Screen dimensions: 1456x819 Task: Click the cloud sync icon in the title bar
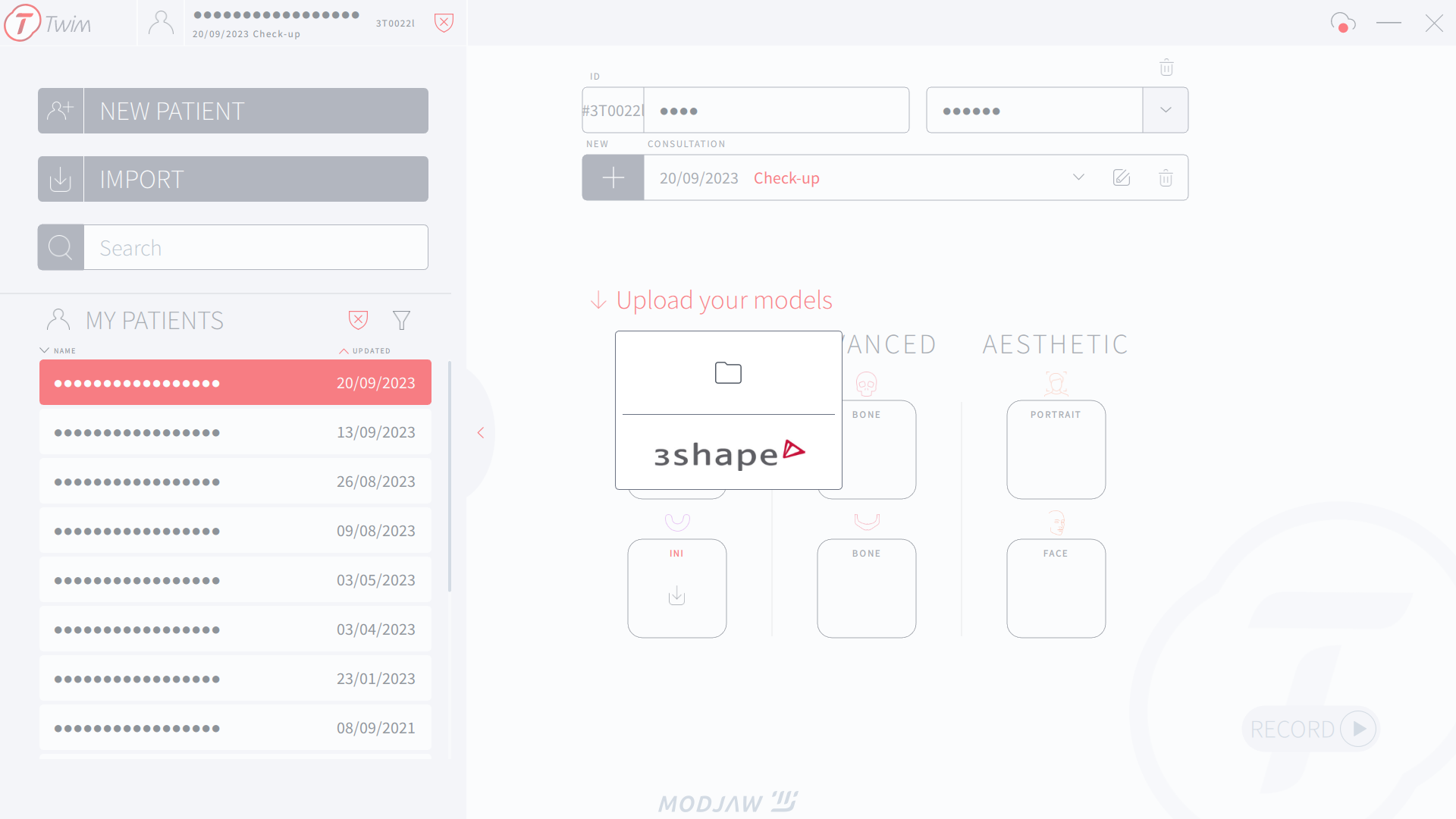pos(1343,23)
